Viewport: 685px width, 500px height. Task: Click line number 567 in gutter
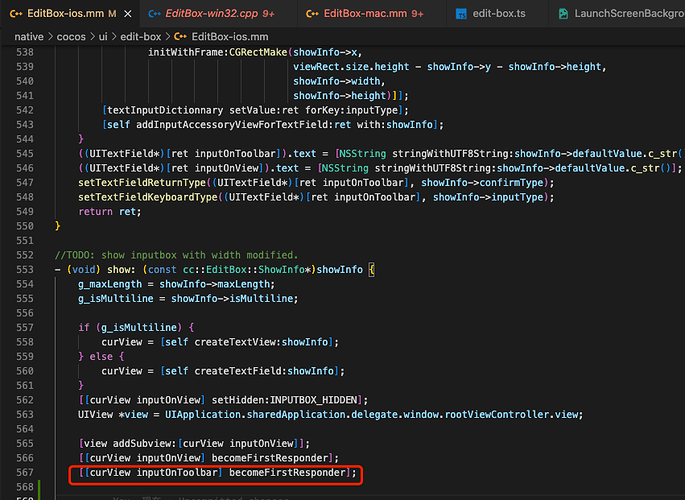(x=25, y=472)
